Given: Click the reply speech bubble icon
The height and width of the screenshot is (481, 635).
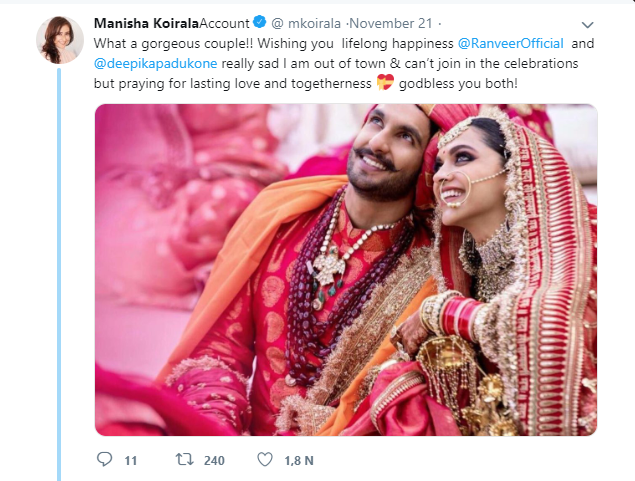Looking at the screenshot, I should tap(105, 460).
